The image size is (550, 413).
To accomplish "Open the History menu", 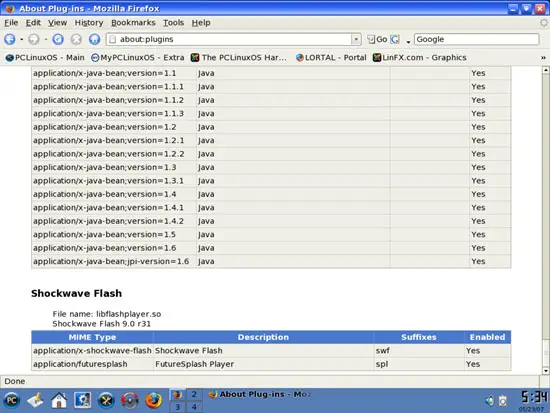I will tap(89, 23).
